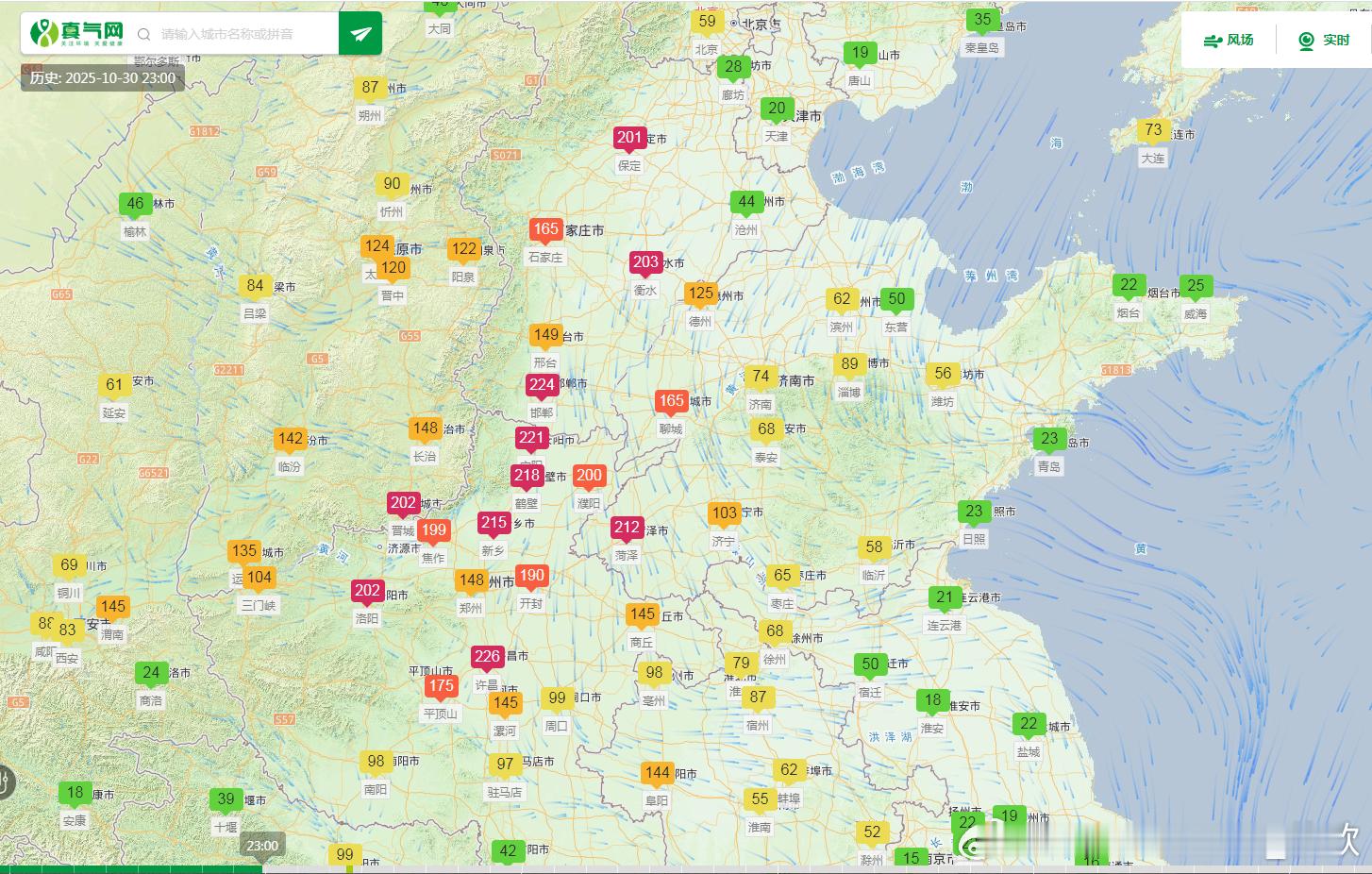The image size is (1372, 874).
Task: Open the 临汾 AQI marker showing 142
Action: click(x=290, y=440)
